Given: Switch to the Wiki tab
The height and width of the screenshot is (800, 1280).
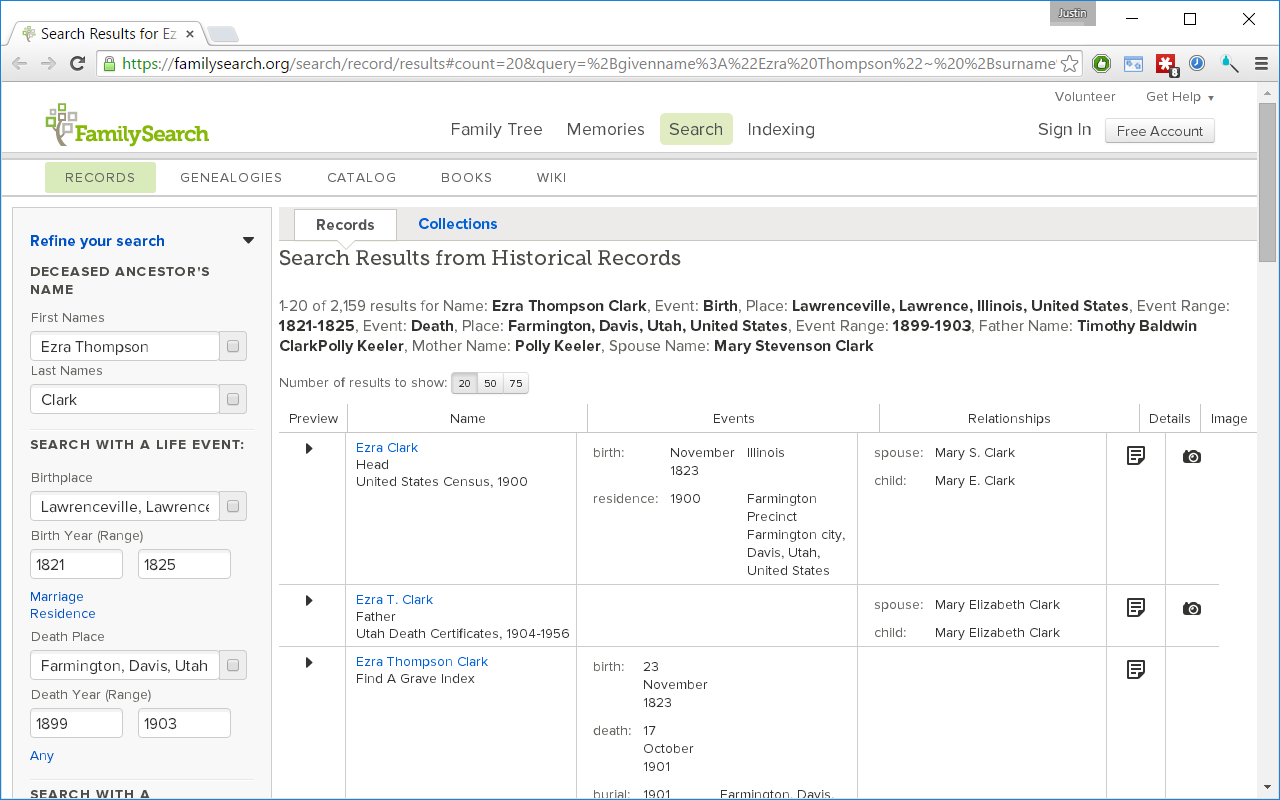Looking at the screenshot, I should 552,178.
